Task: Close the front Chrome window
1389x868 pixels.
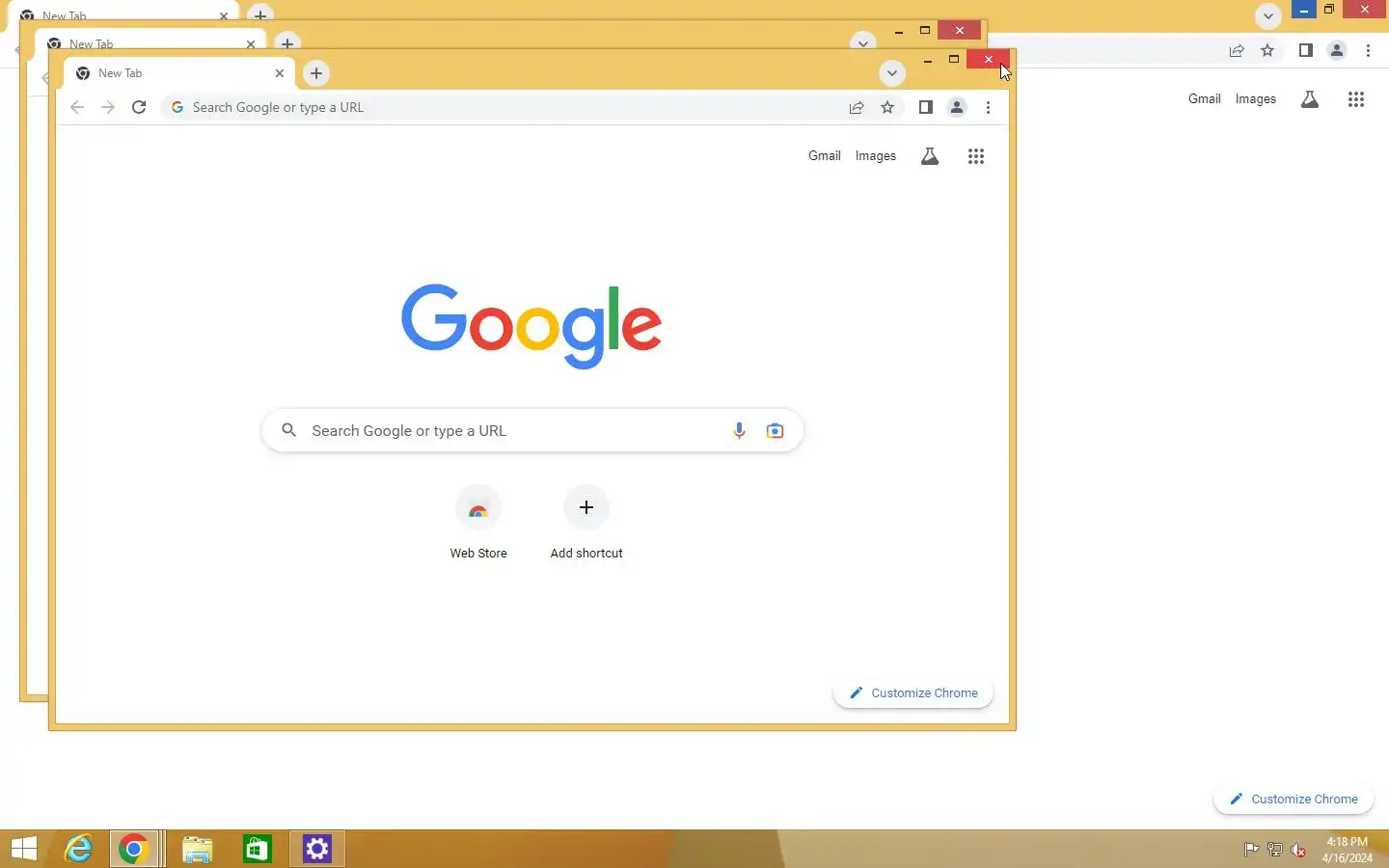Action: coord(989,60)
